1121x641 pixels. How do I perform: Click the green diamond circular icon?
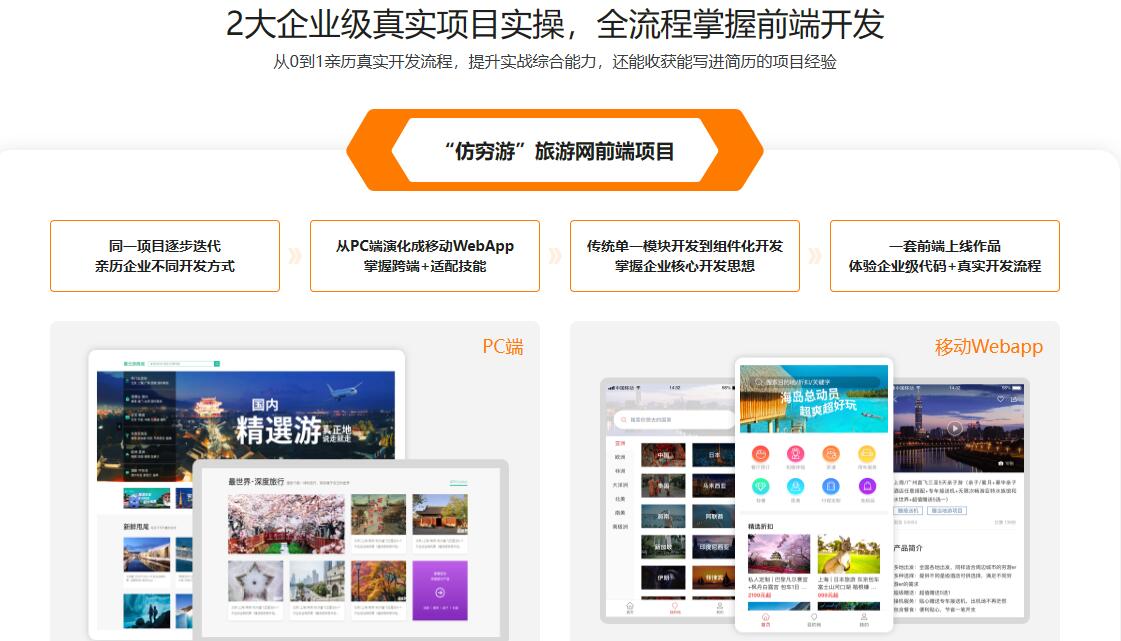click(760, 486)
